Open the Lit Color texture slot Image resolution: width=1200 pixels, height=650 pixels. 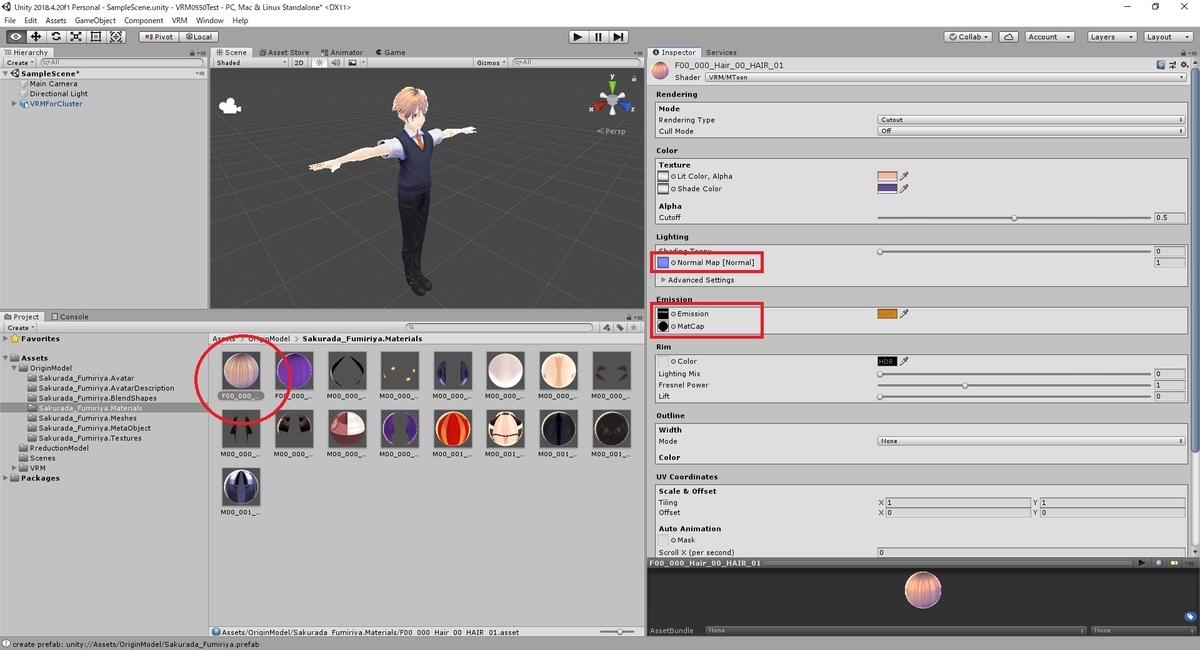[x=663, y=176]
